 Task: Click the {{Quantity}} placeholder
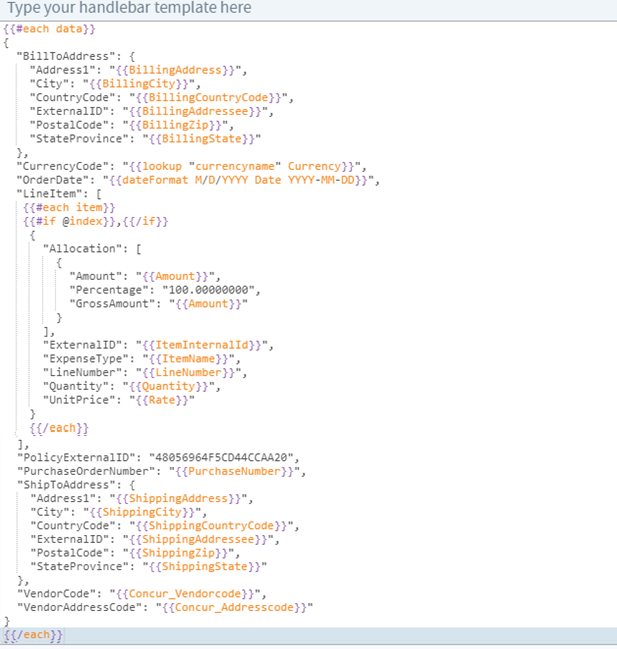[168, 386]
